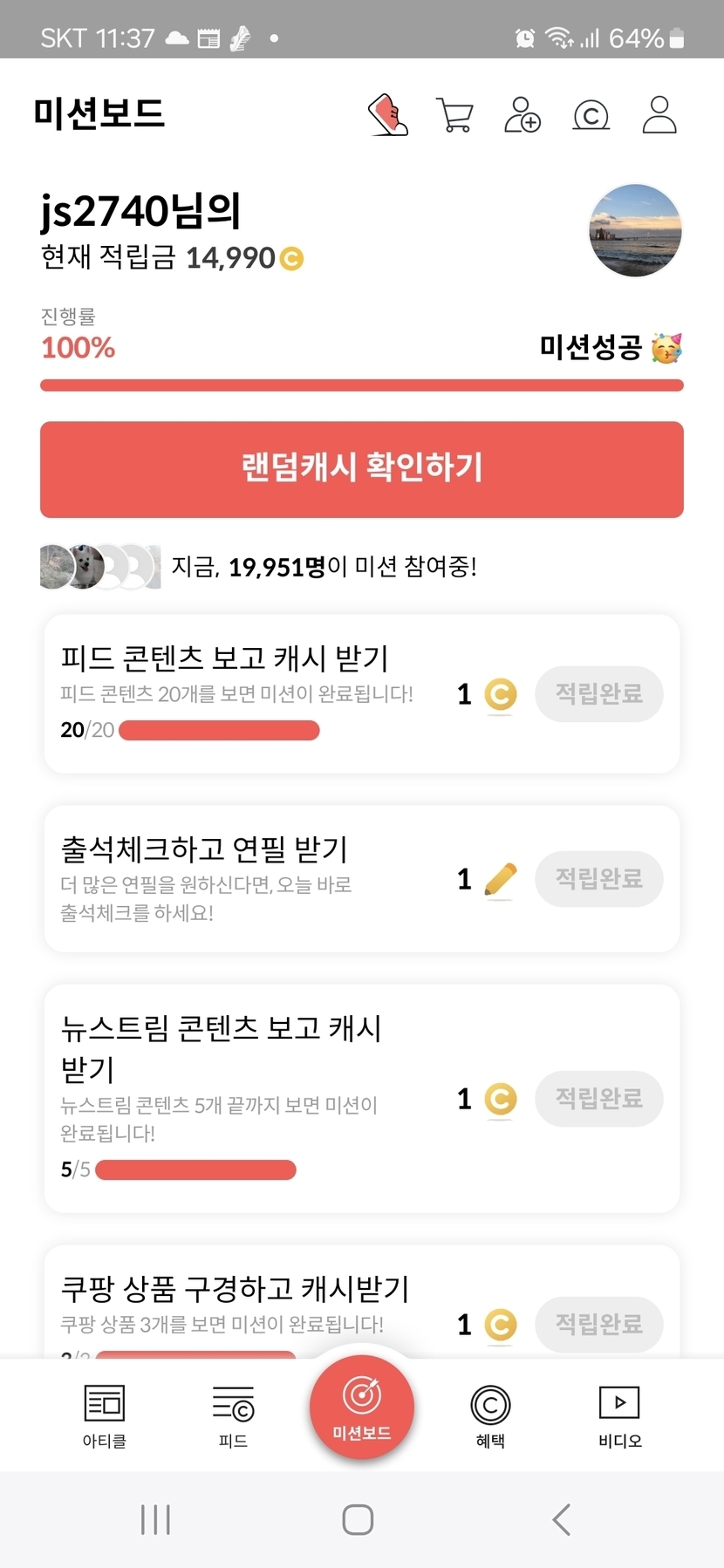This screenshot has width=724, height=1568.
Task: Tap the sneaker icon in header
Action: [x=388, y=115]
